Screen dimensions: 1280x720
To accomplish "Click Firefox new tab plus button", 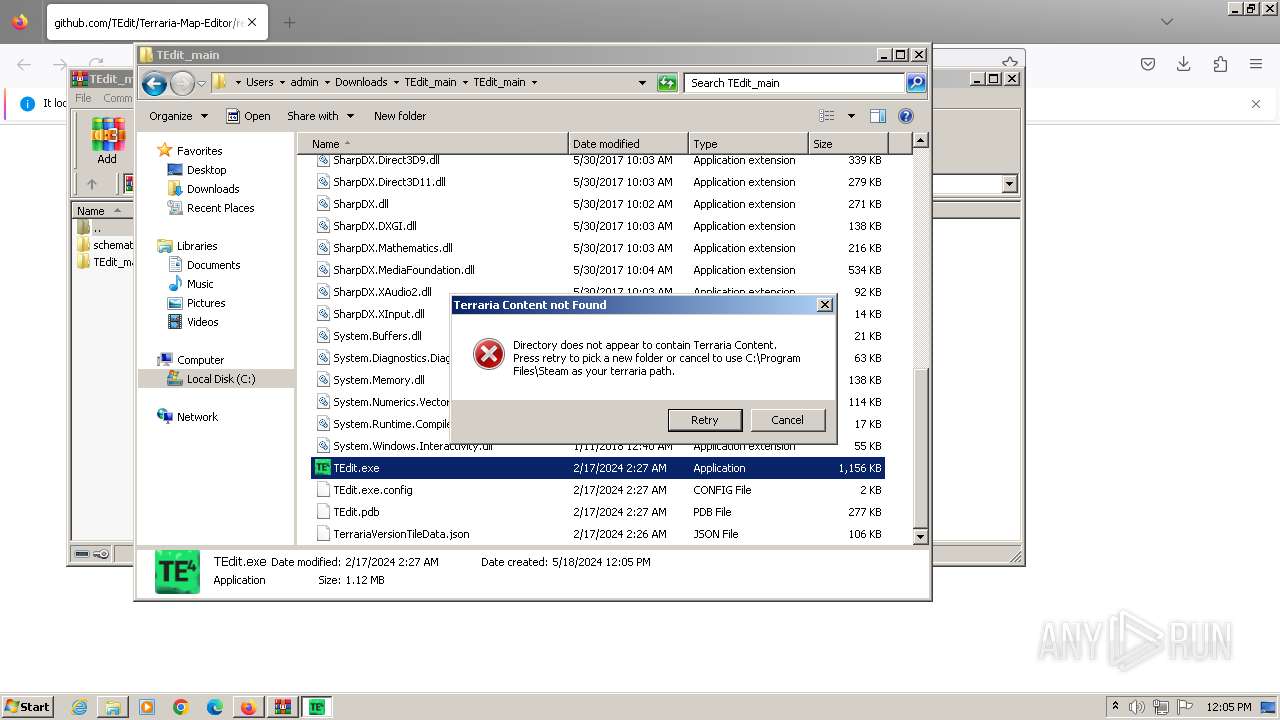I will [x=290, y=22].
